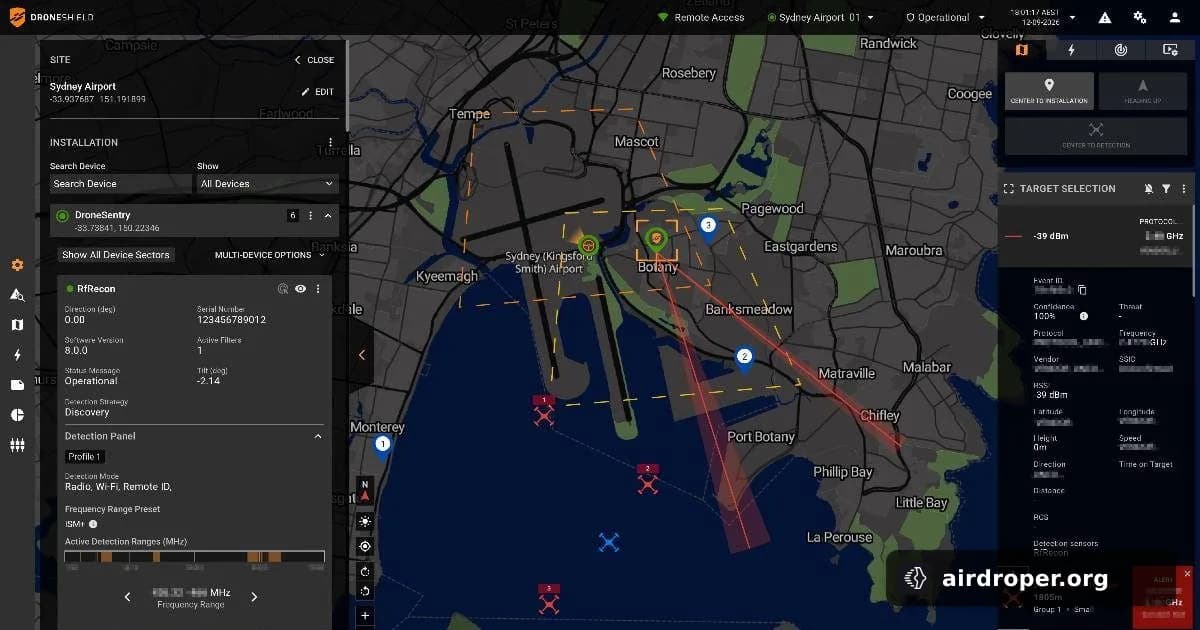The height and width of the screenshot is (630, 1200).
Task: Click the Confidence info icon
Action: point(1085,316)
